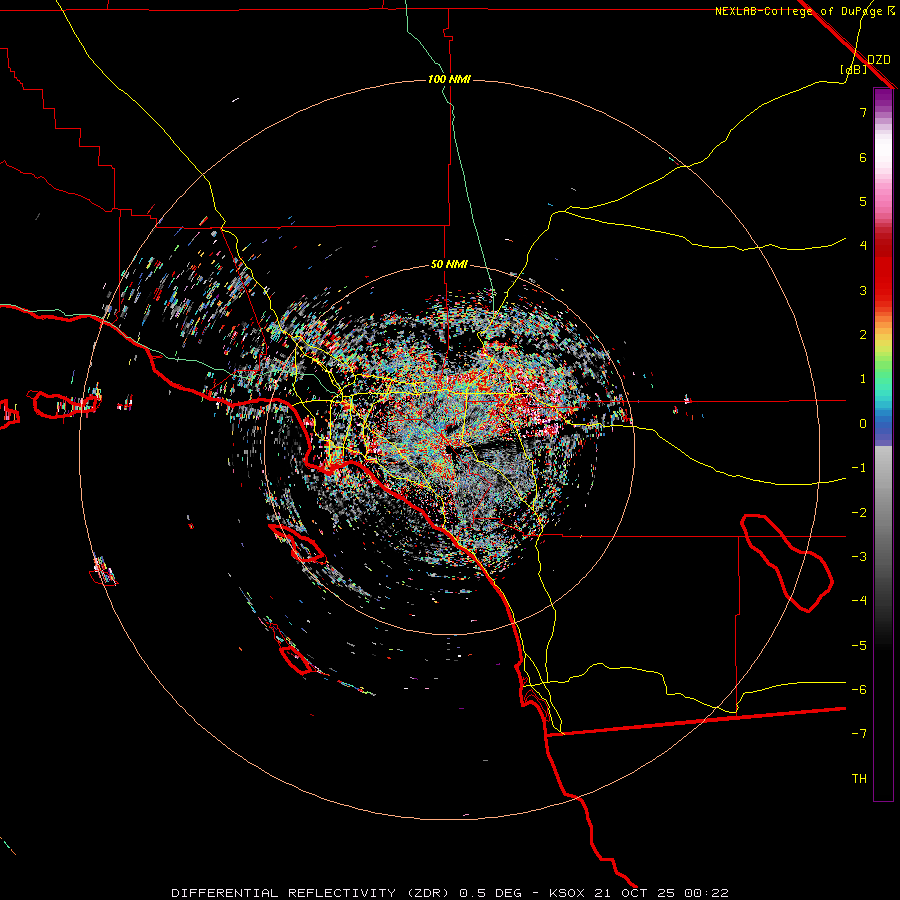Click the 0 dB value on color scale

coord(863,424)
